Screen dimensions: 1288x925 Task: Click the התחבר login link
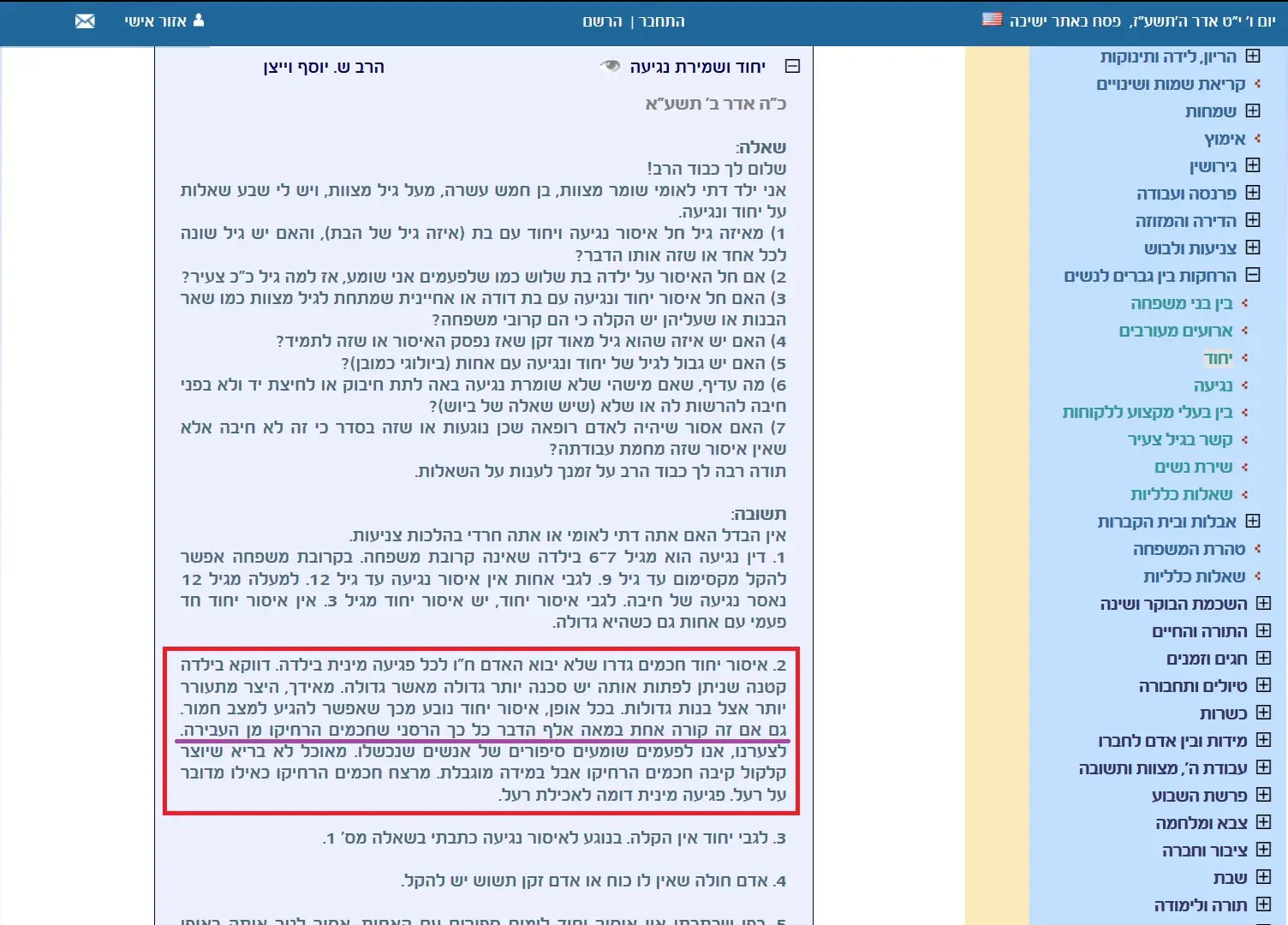point(662,21)
